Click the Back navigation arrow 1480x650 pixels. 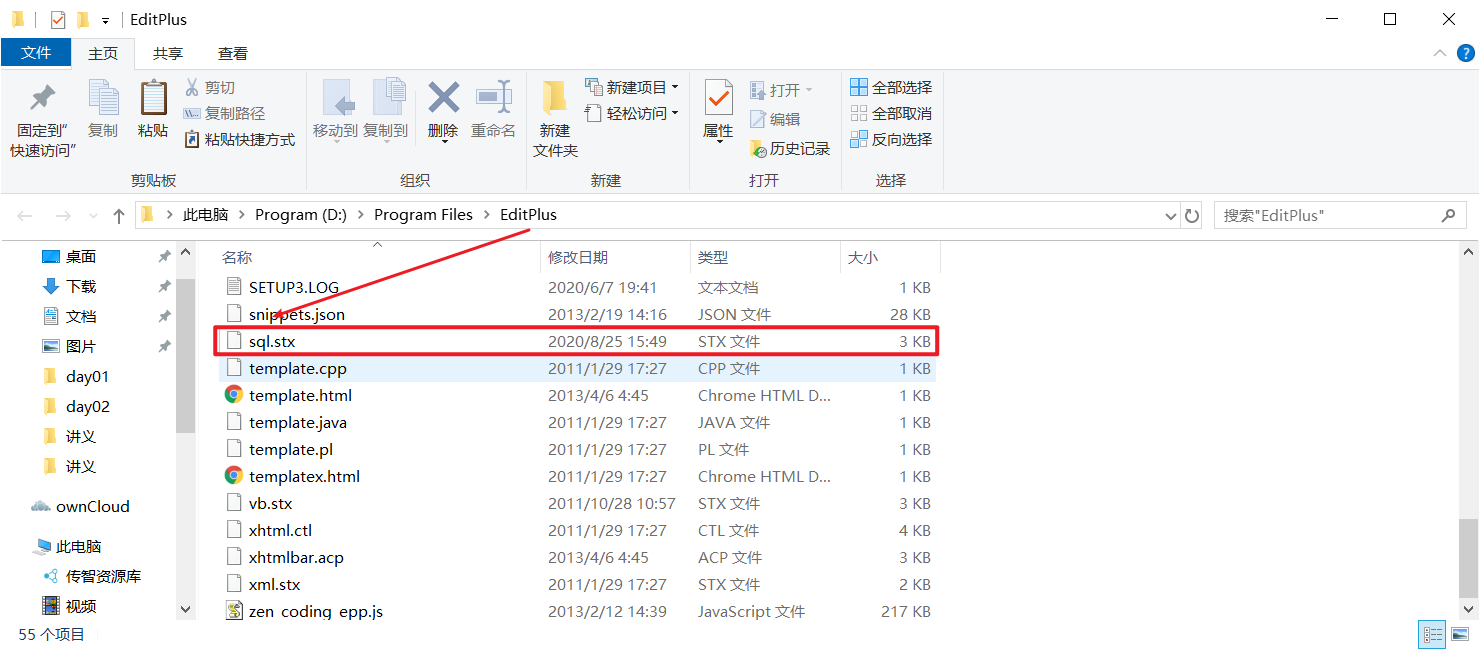click(25, 215)
